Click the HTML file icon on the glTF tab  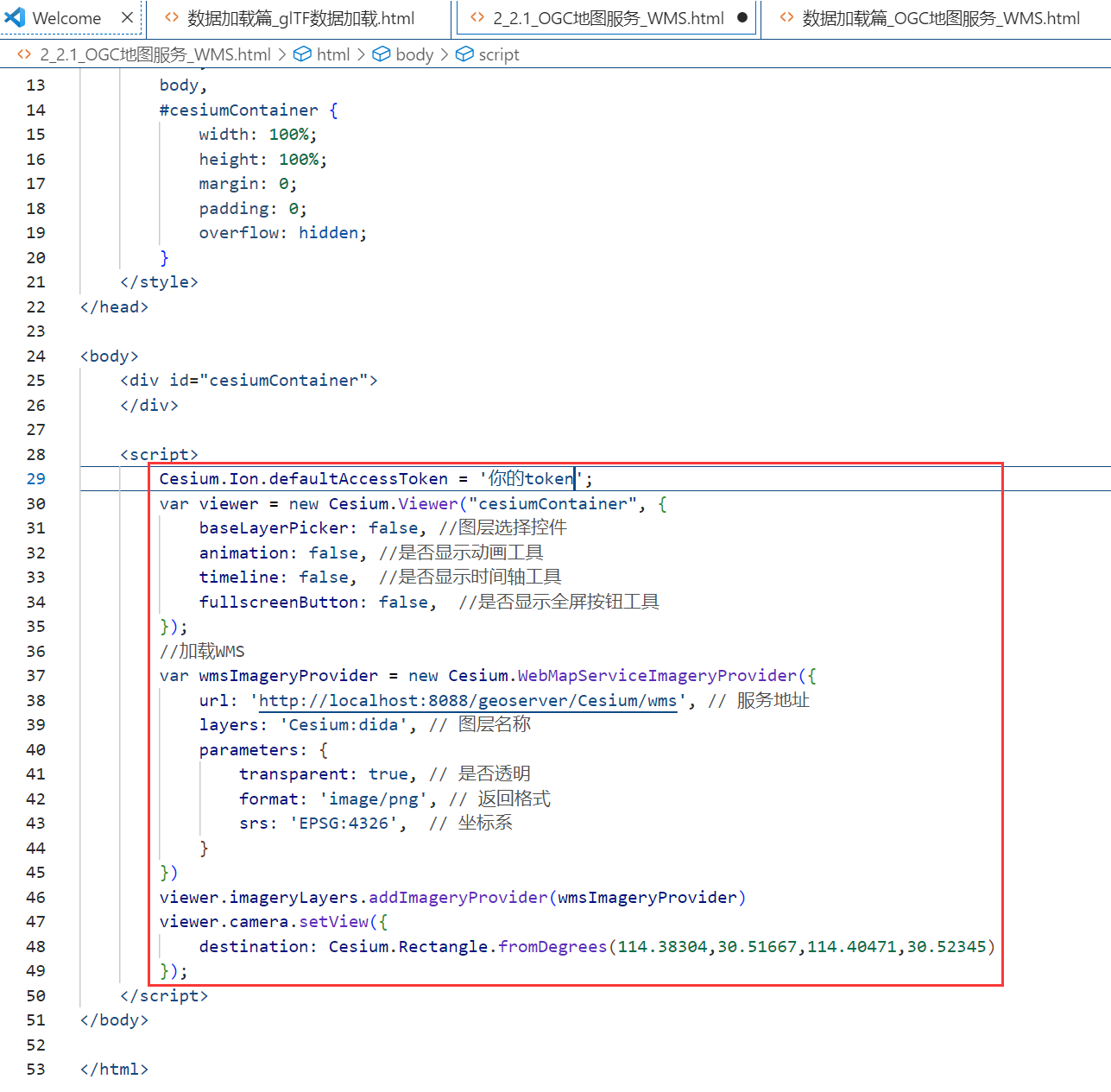click(172, 17)
